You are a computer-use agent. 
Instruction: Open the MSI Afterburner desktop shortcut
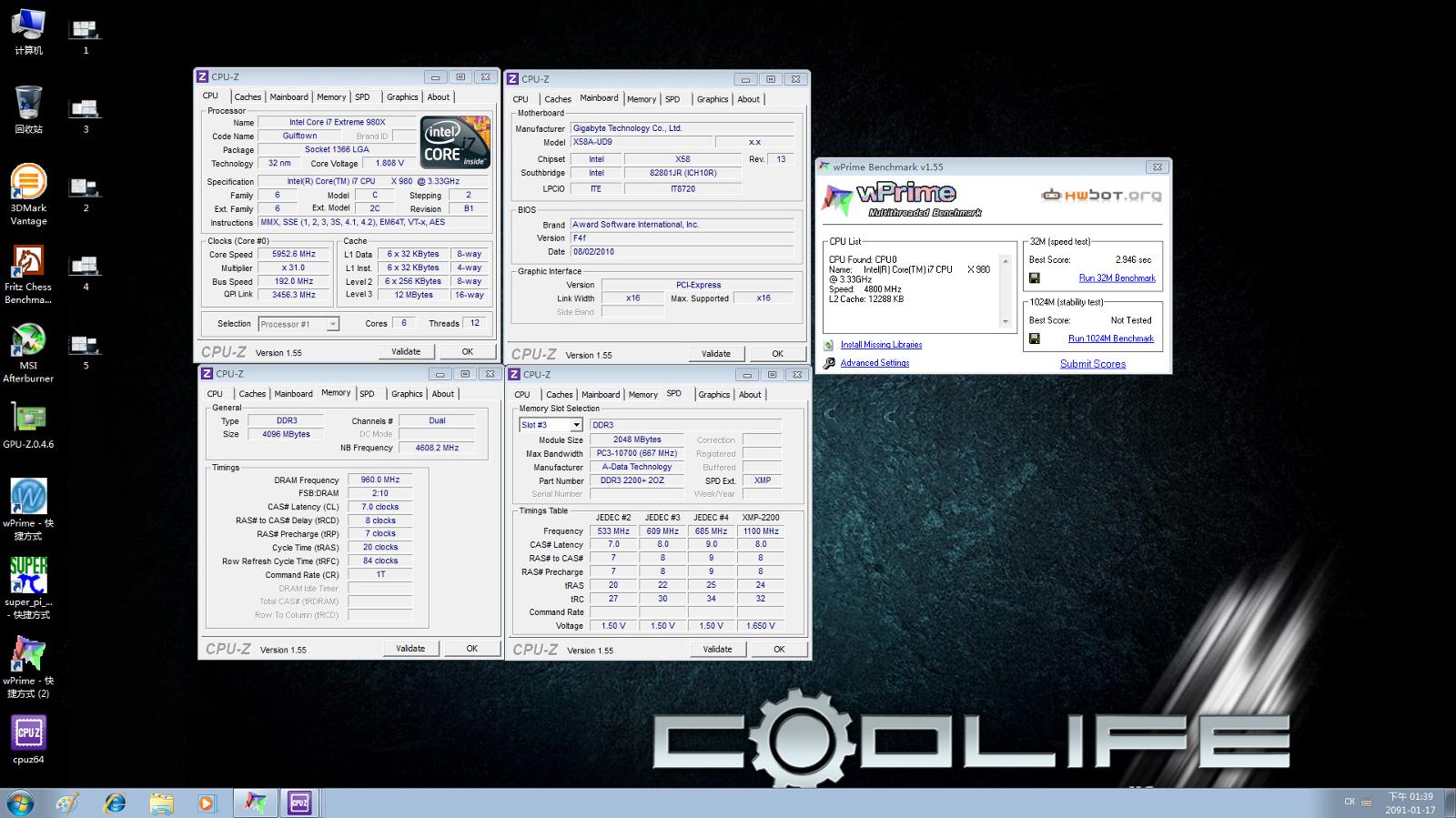coord(28,353)
